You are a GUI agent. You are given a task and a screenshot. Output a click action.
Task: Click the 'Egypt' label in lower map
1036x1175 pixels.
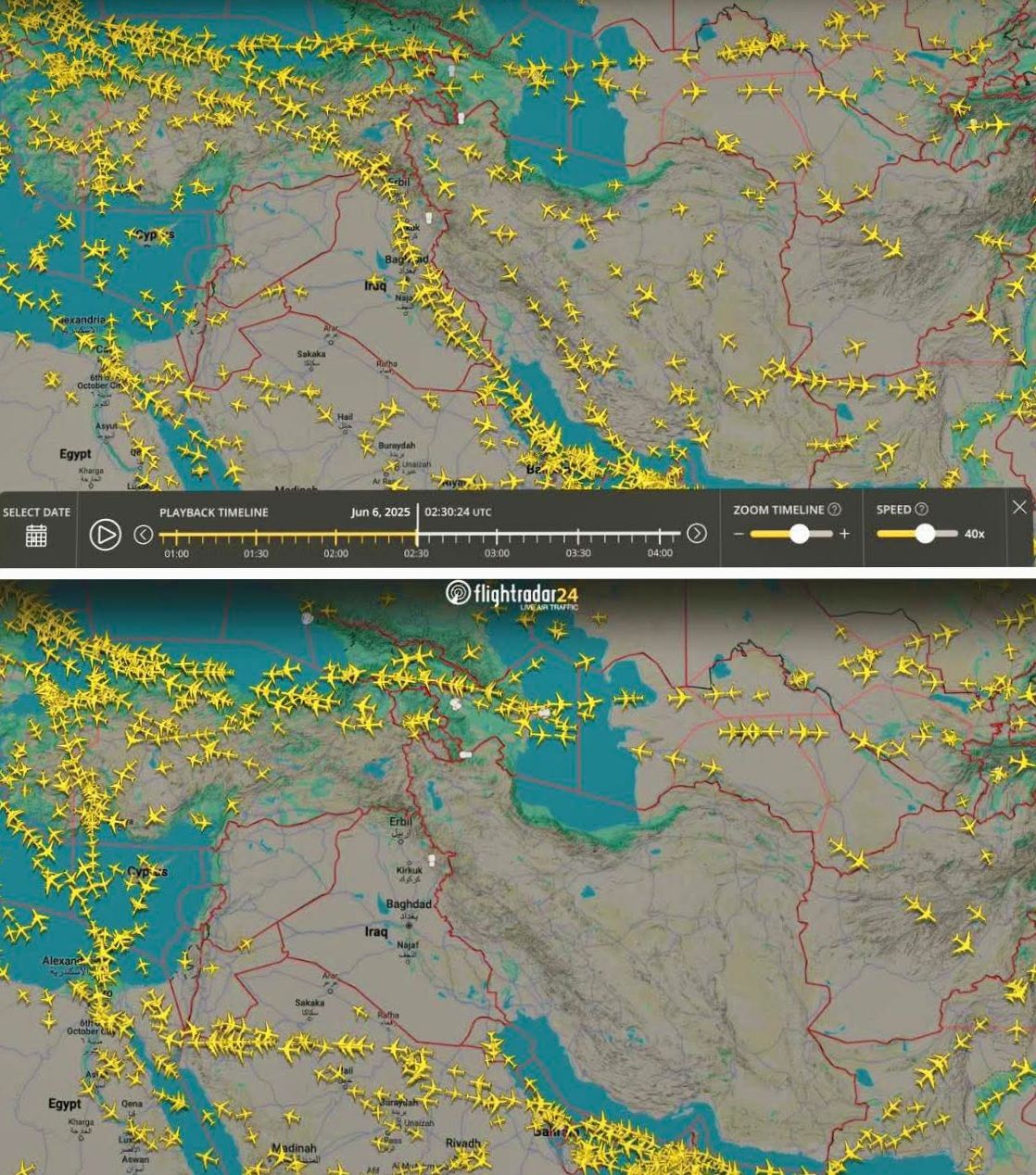pyautogui.click(x=64, y=1105)
